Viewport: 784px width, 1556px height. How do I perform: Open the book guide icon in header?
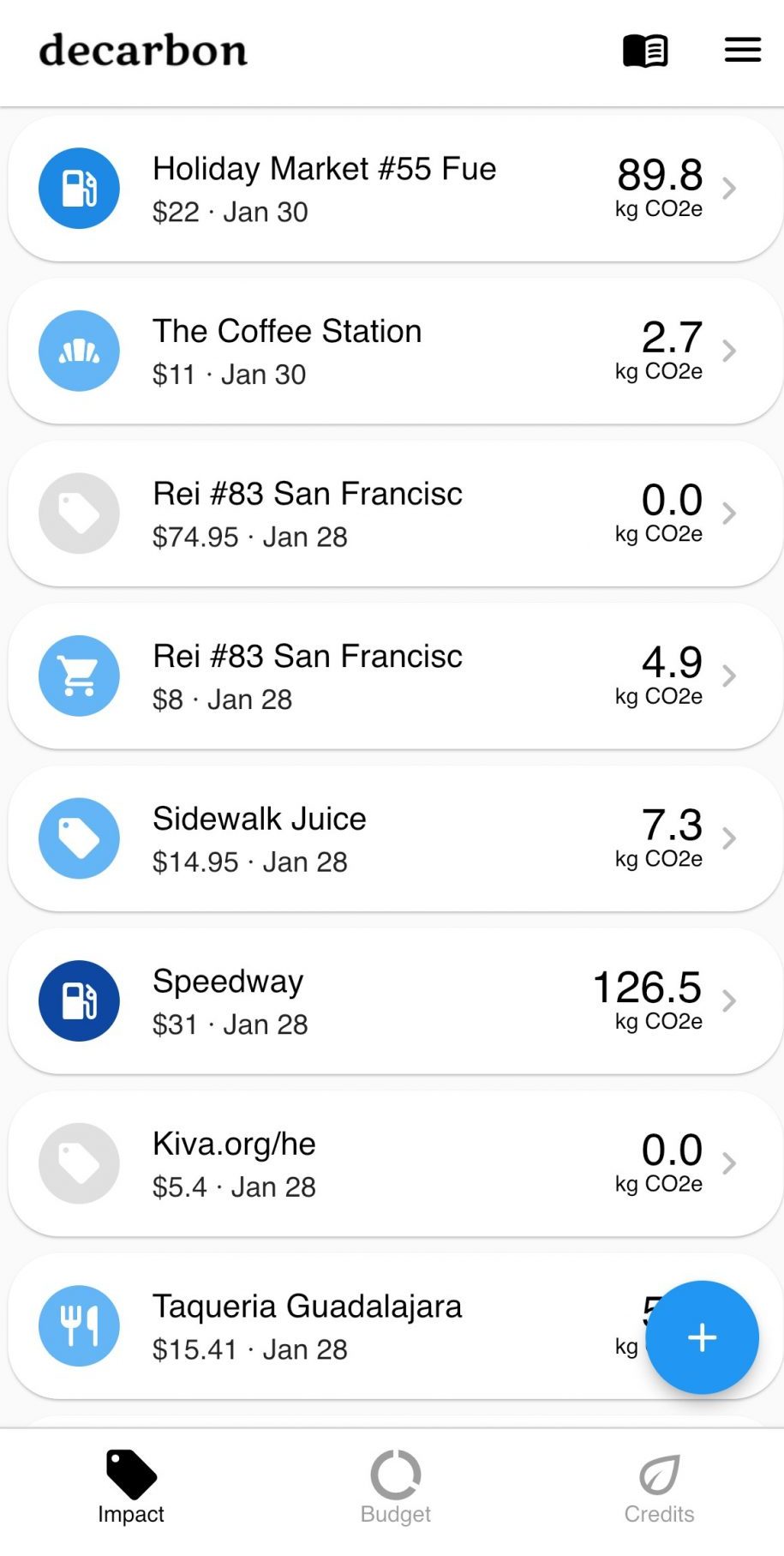pyautogui.click(x=645, y=51)
